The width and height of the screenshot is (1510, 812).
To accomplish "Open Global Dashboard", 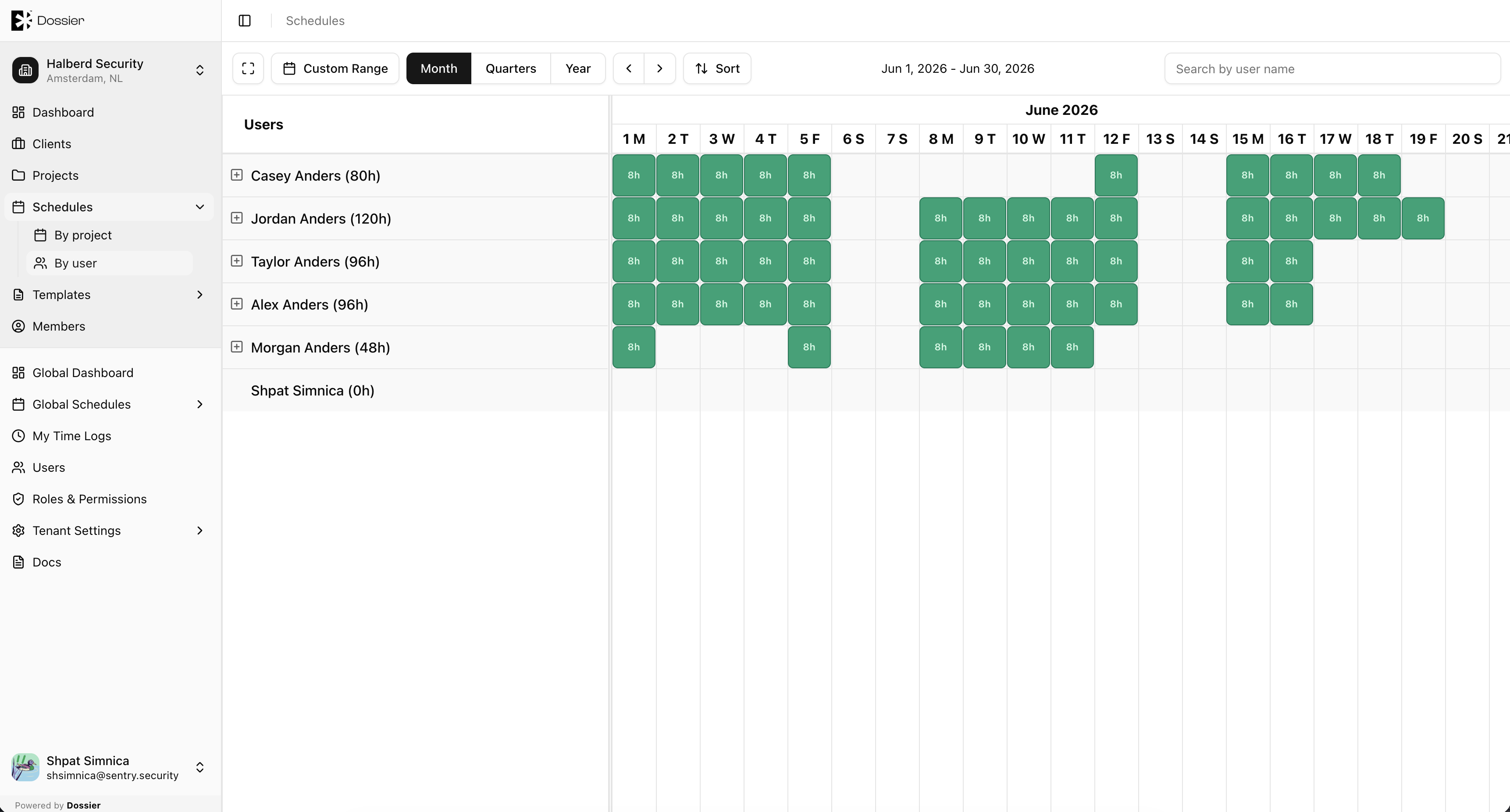I will click(x=109, y=373).
